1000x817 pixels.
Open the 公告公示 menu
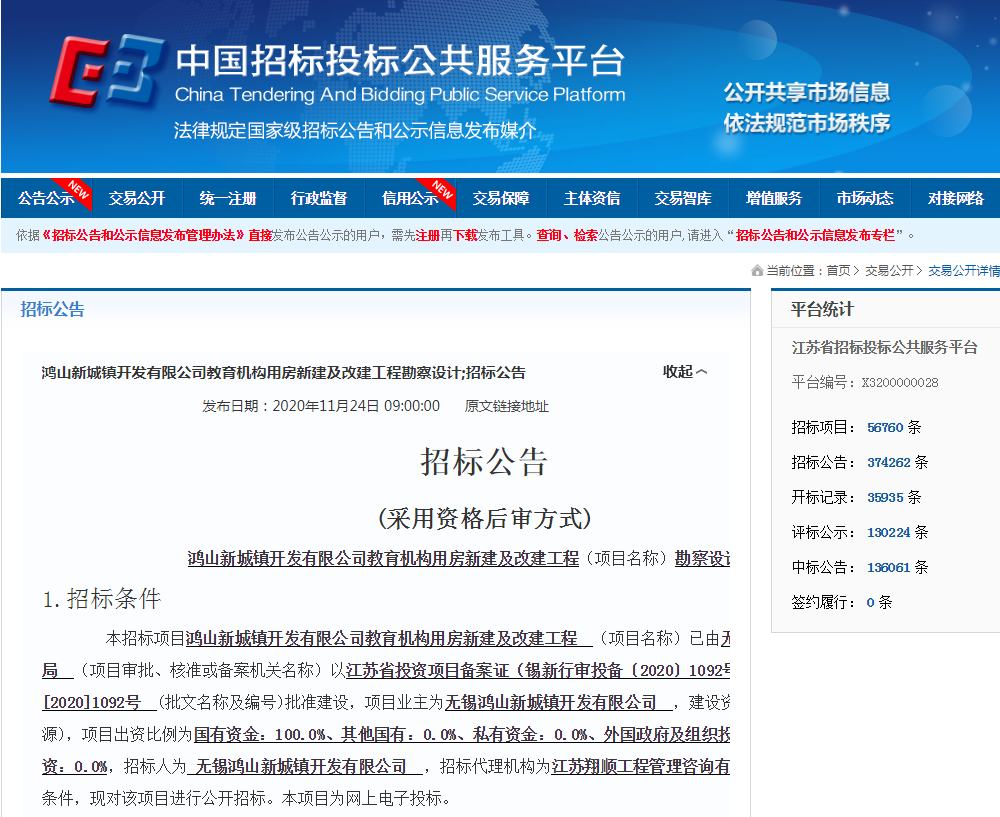(x=46, y=198)
